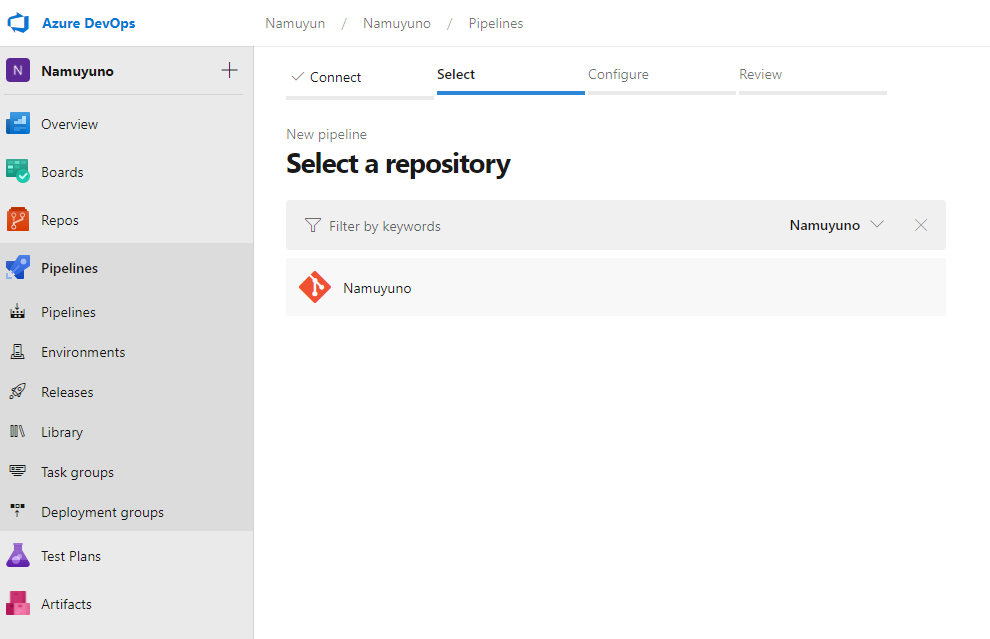Open the Artifacts icon in sidebar
990x639 pixels.
click(18, 604)
